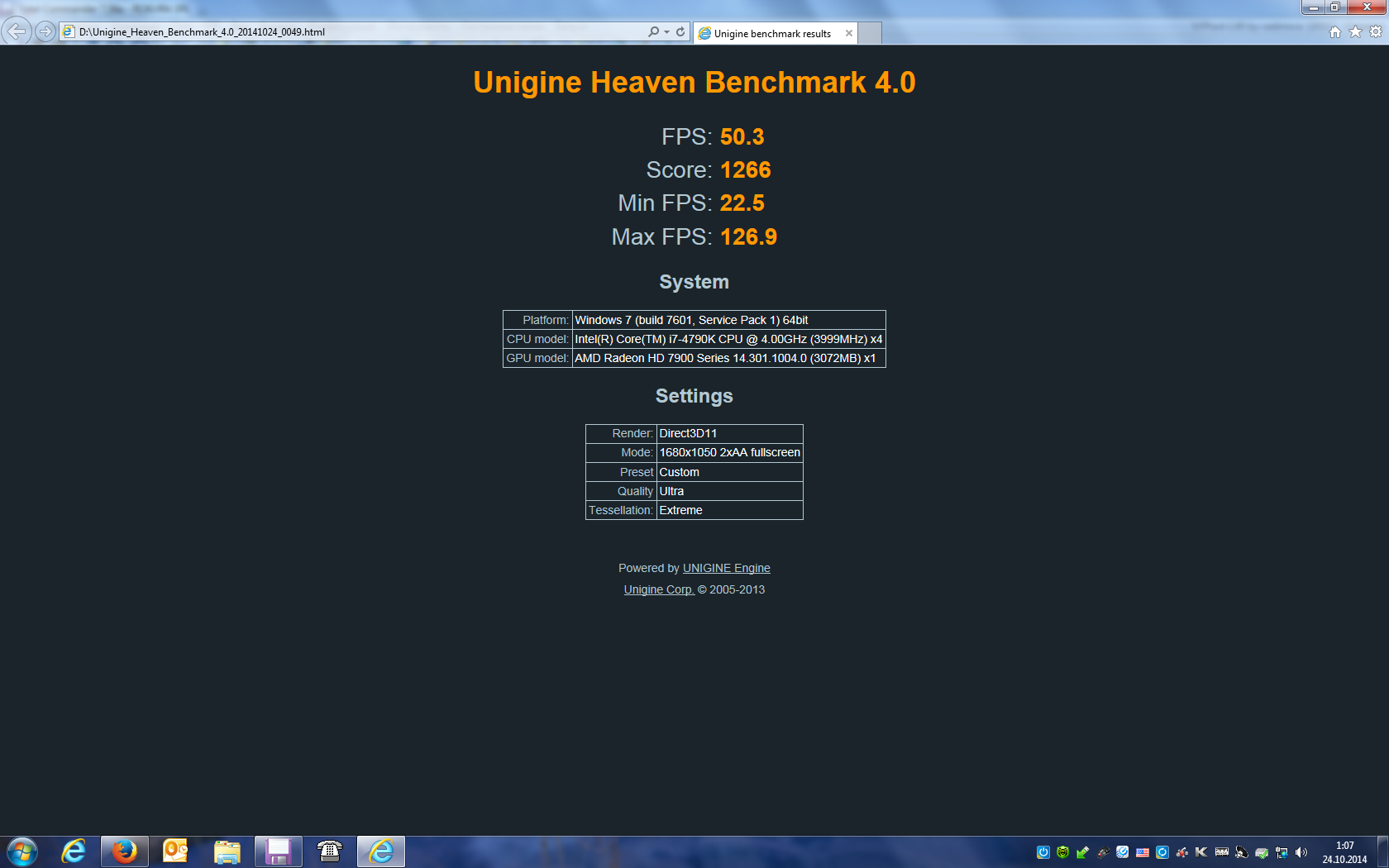Select the Unigine benchmark results tab
This screenshot has height=868, width=1389.
tap(775, 33)
